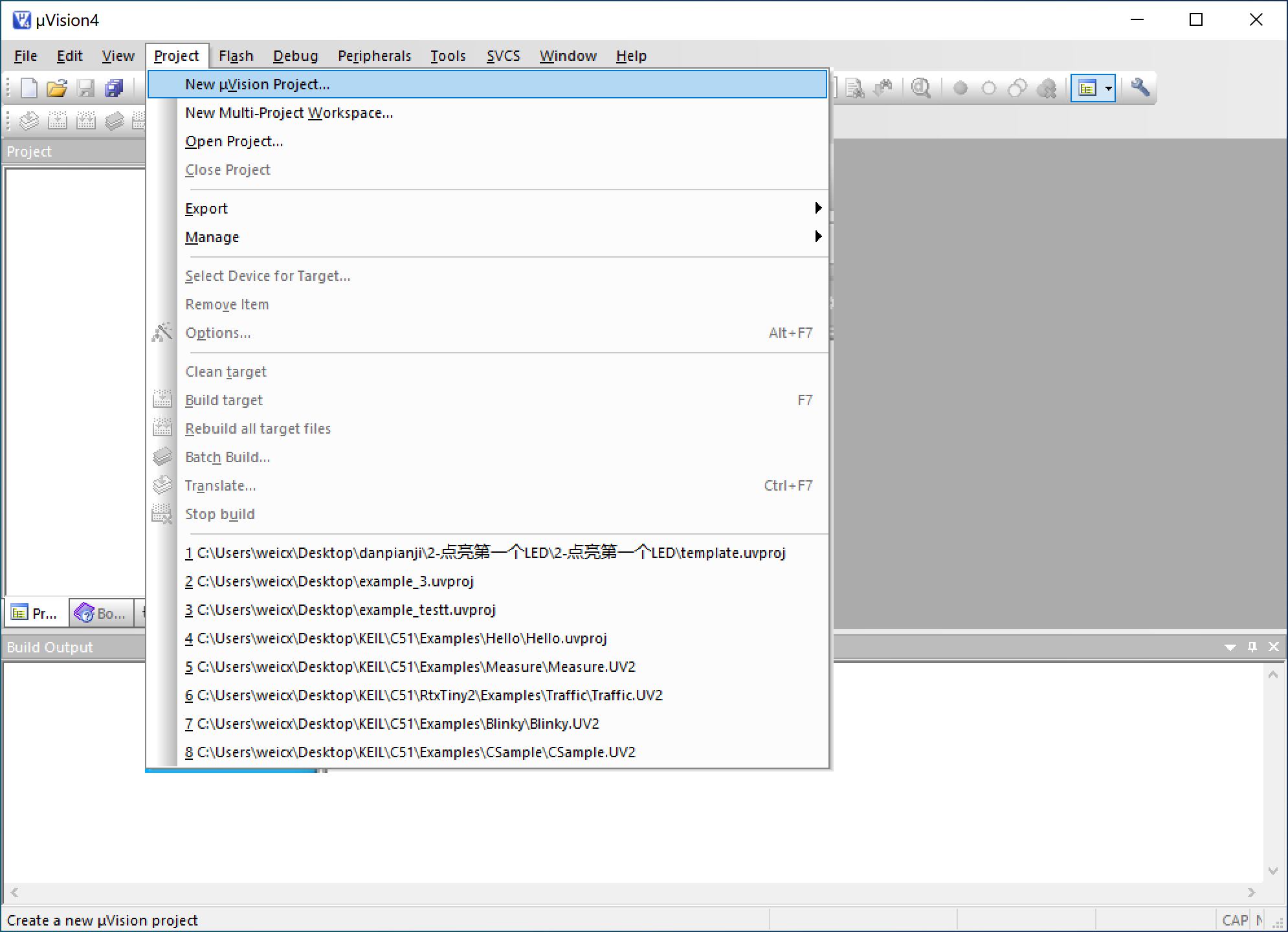This screenshot has height=932, width=1288.
Task: Choose Open Project from the menu
Action: 488,141
